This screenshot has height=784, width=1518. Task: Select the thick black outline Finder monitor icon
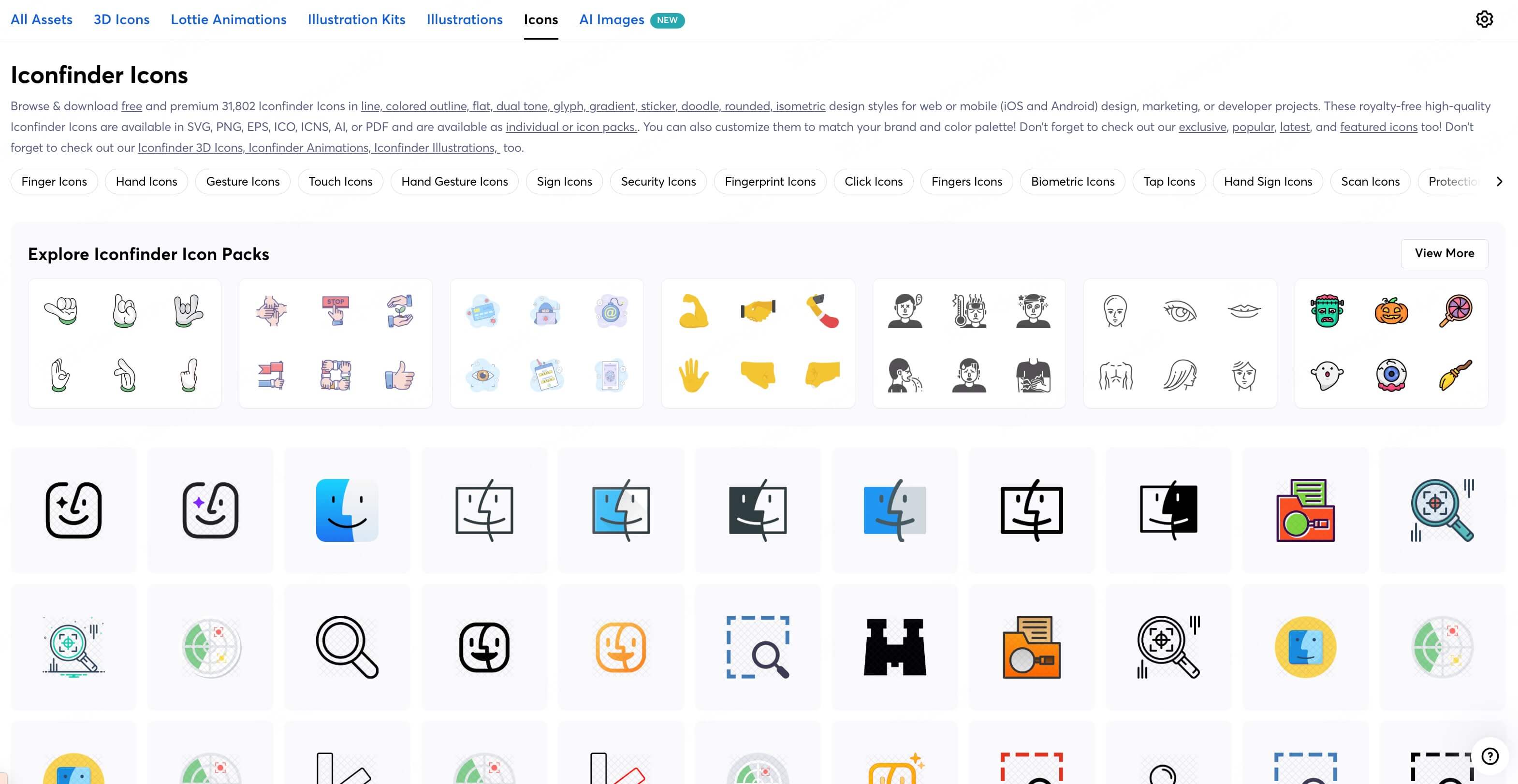[1031, 510]
